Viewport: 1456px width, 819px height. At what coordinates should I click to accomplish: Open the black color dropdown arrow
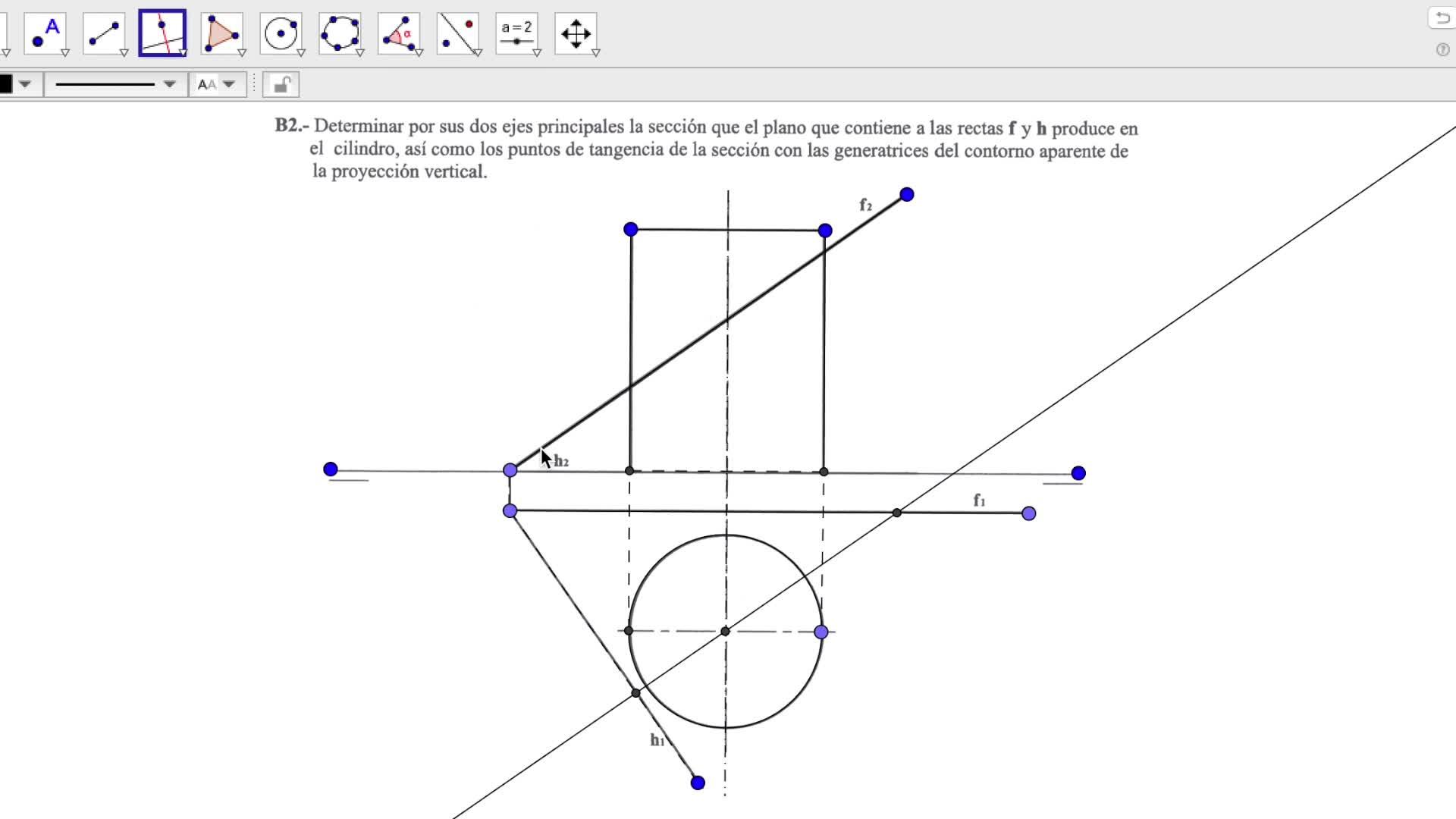25,84
